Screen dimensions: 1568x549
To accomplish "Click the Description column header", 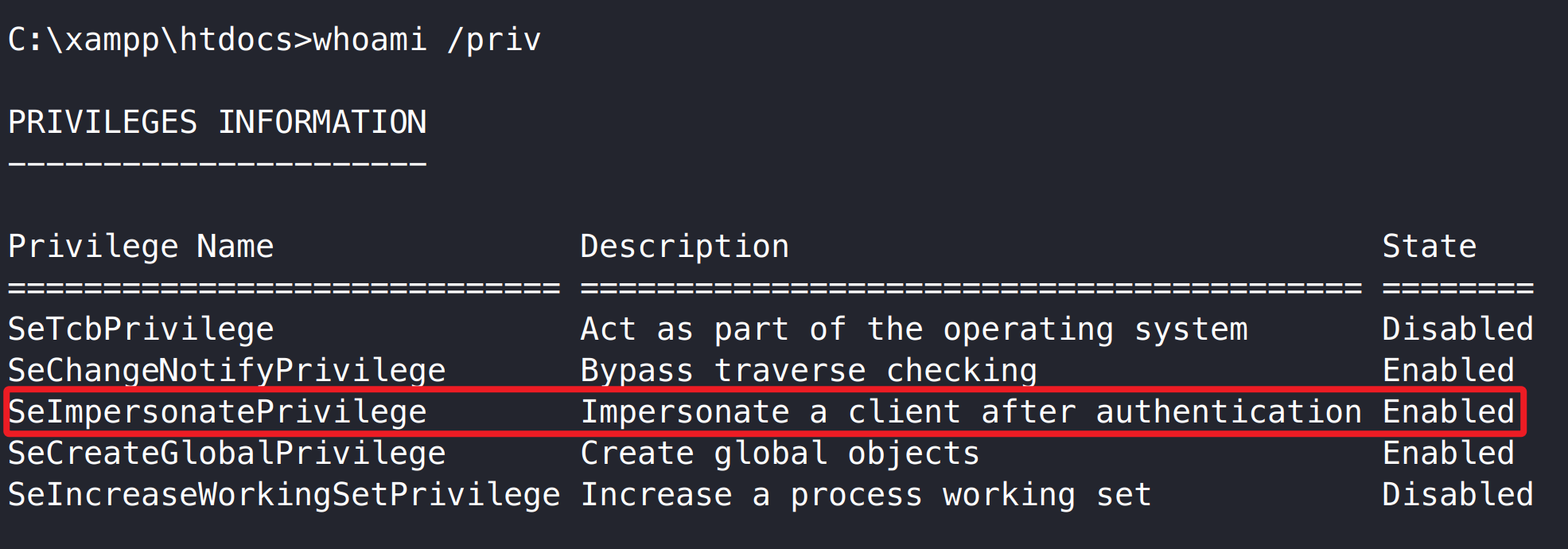I will 684,247.
